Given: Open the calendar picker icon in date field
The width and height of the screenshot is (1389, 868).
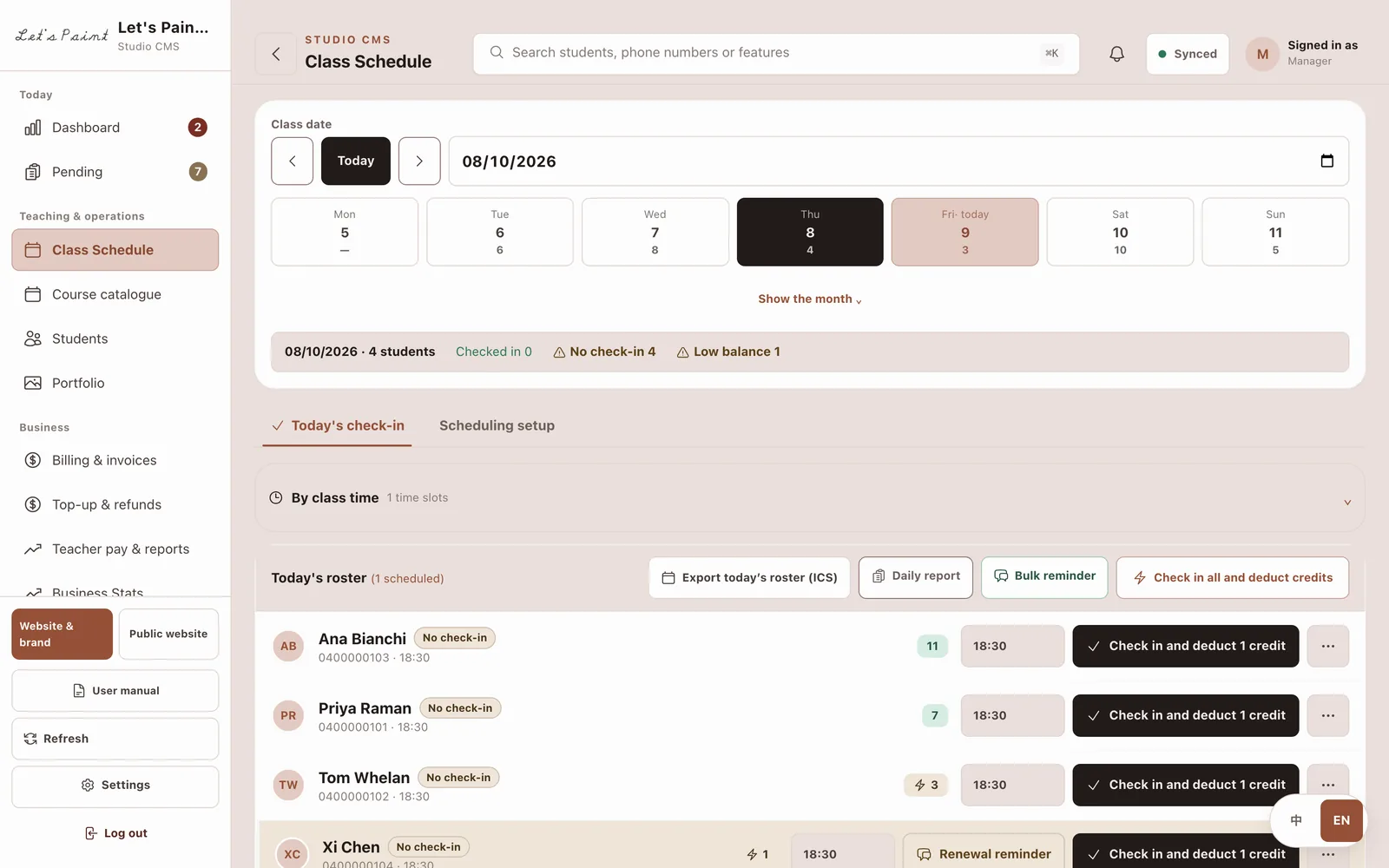Looking at the screenshot, I should click(1326, 161).
